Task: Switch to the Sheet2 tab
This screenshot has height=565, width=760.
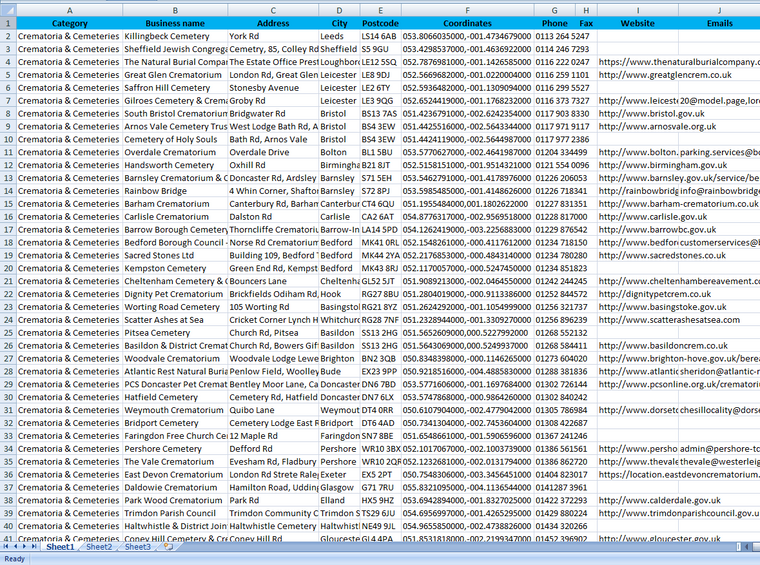Action: (99, 547)
